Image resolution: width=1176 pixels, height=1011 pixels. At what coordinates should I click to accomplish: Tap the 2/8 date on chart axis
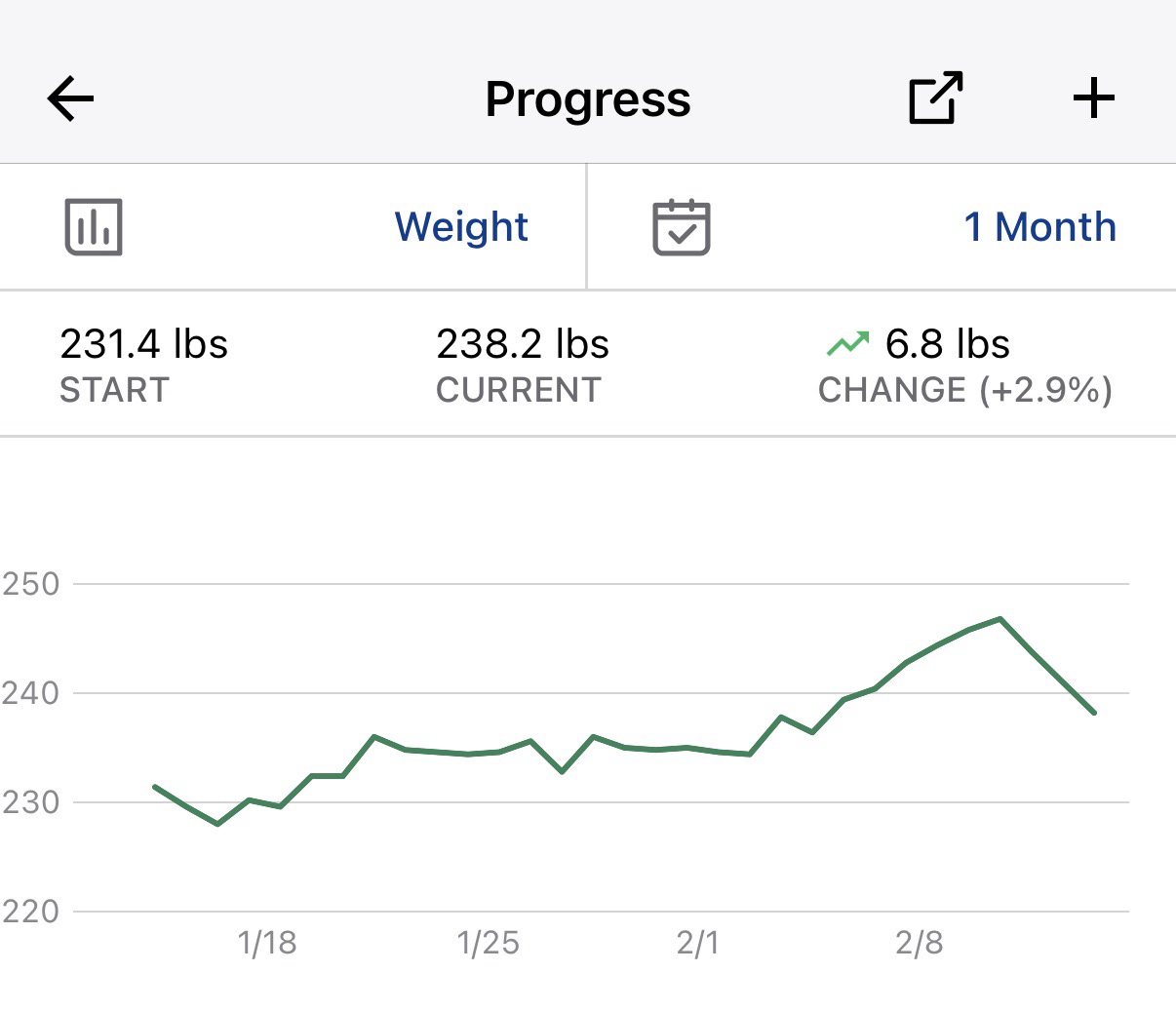pos(919,943)
